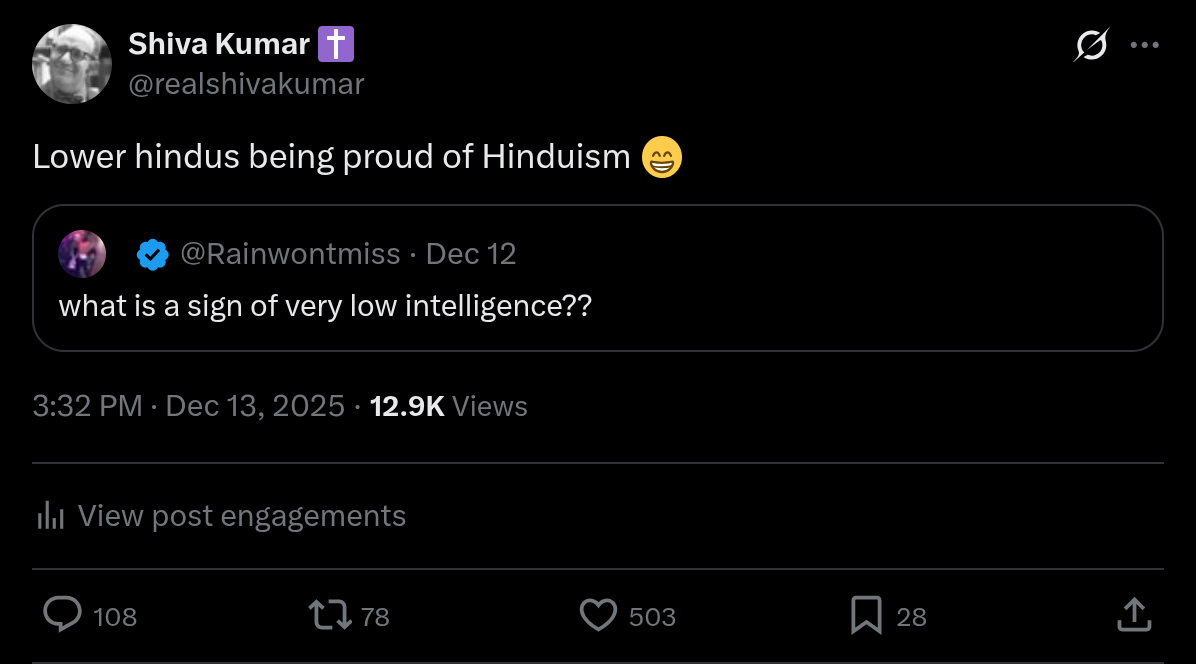
Task: Click the 12.9K Views count
Action: [x=448, y=406]
